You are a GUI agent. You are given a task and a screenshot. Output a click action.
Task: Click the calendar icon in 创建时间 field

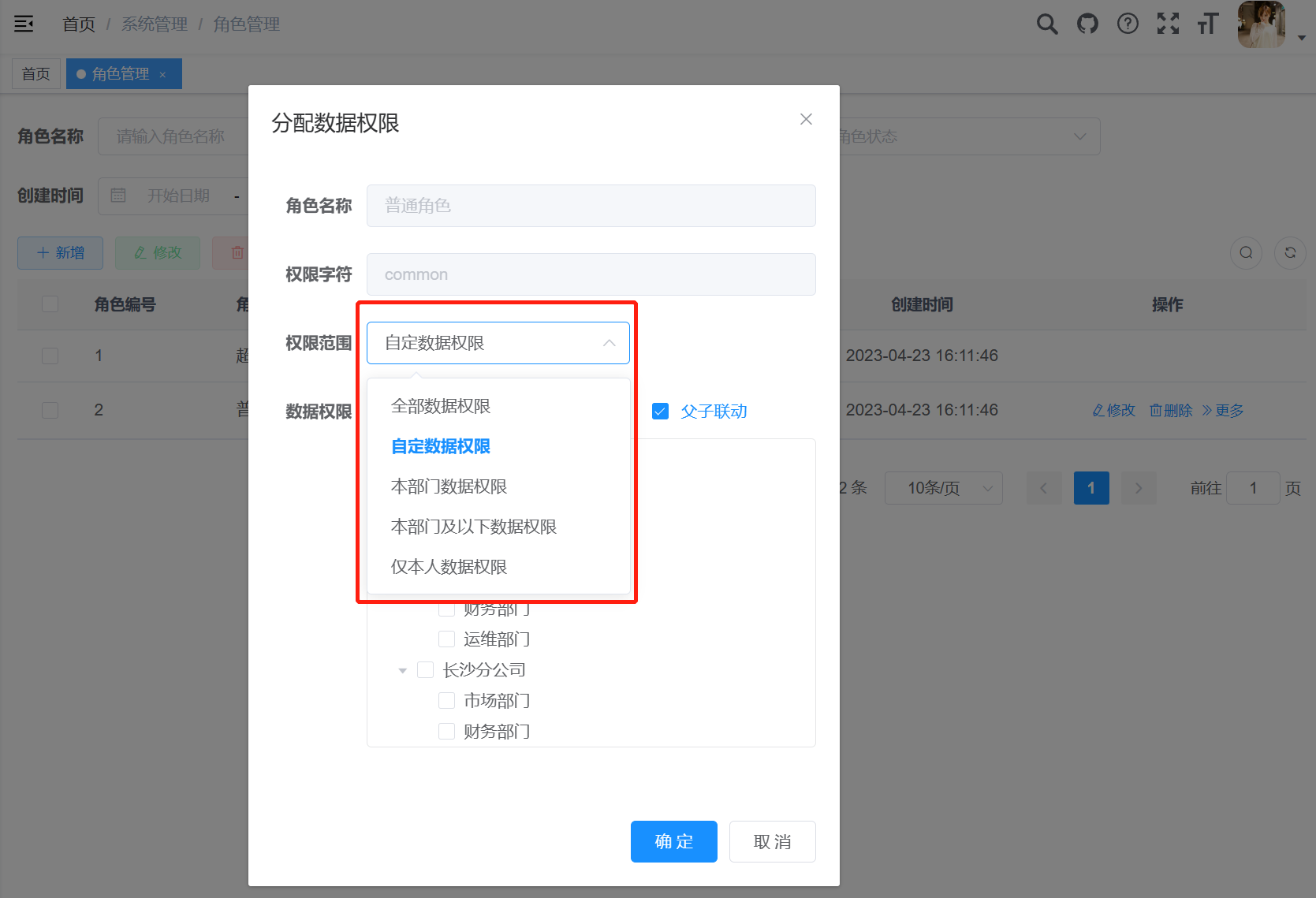(x=118, y=196)
